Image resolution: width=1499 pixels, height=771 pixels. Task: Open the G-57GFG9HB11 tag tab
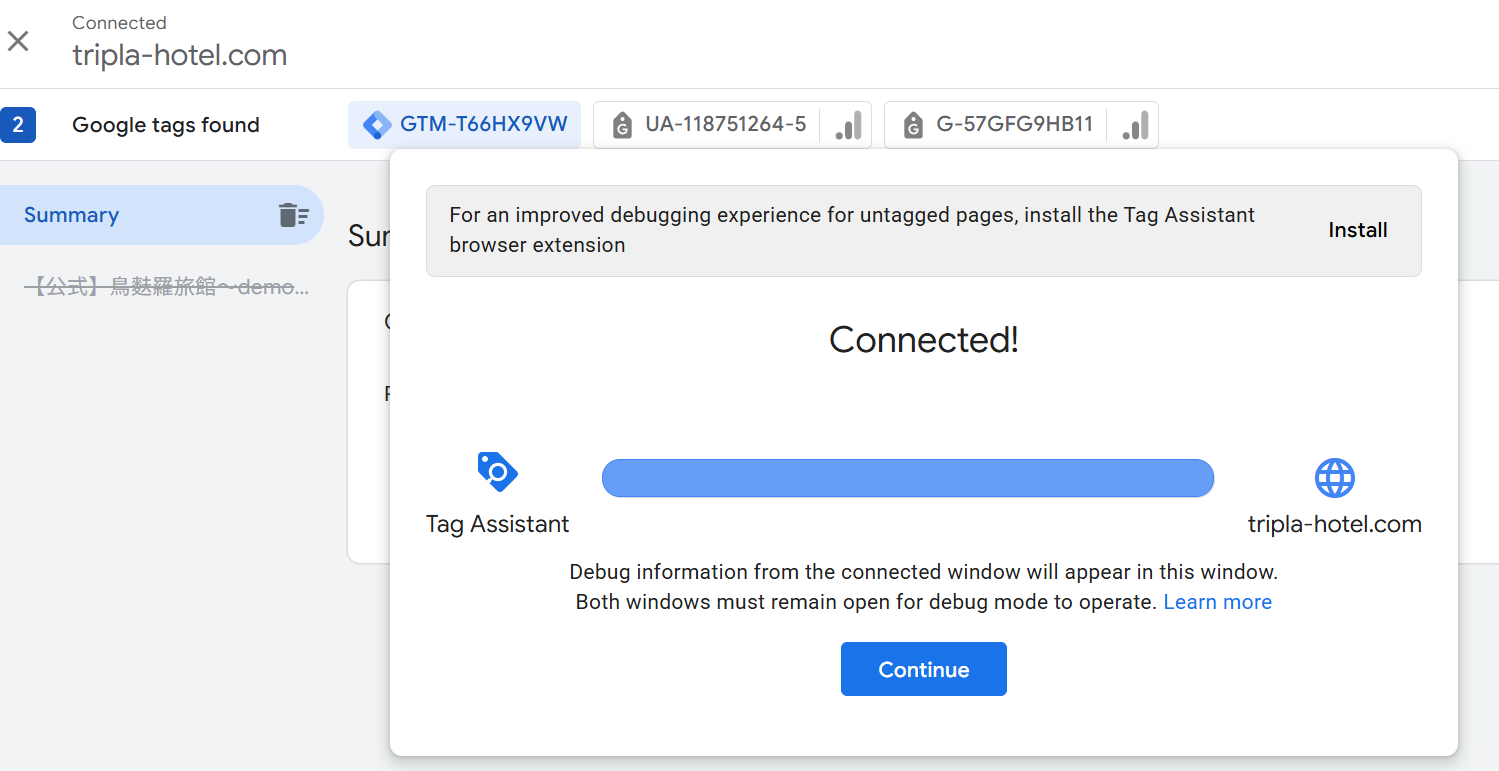click(1000, 125)
